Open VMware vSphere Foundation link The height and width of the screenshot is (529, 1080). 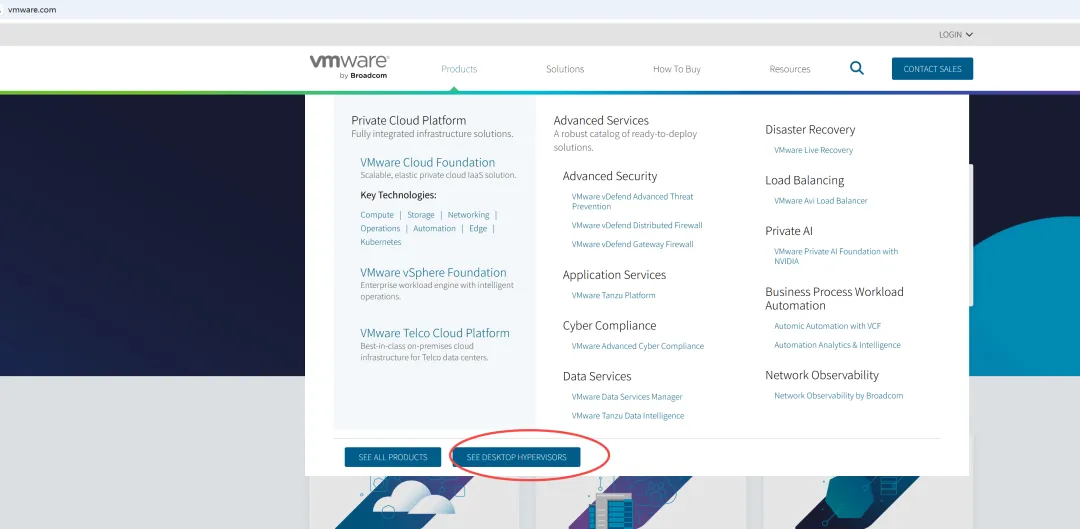pos(433,273)
